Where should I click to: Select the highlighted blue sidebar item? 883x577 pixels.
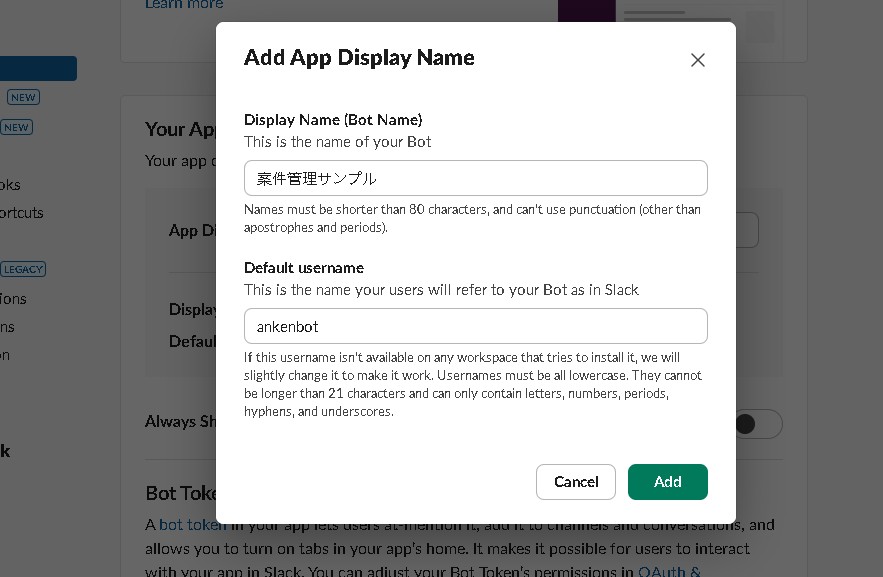click(x=38, y=69)
